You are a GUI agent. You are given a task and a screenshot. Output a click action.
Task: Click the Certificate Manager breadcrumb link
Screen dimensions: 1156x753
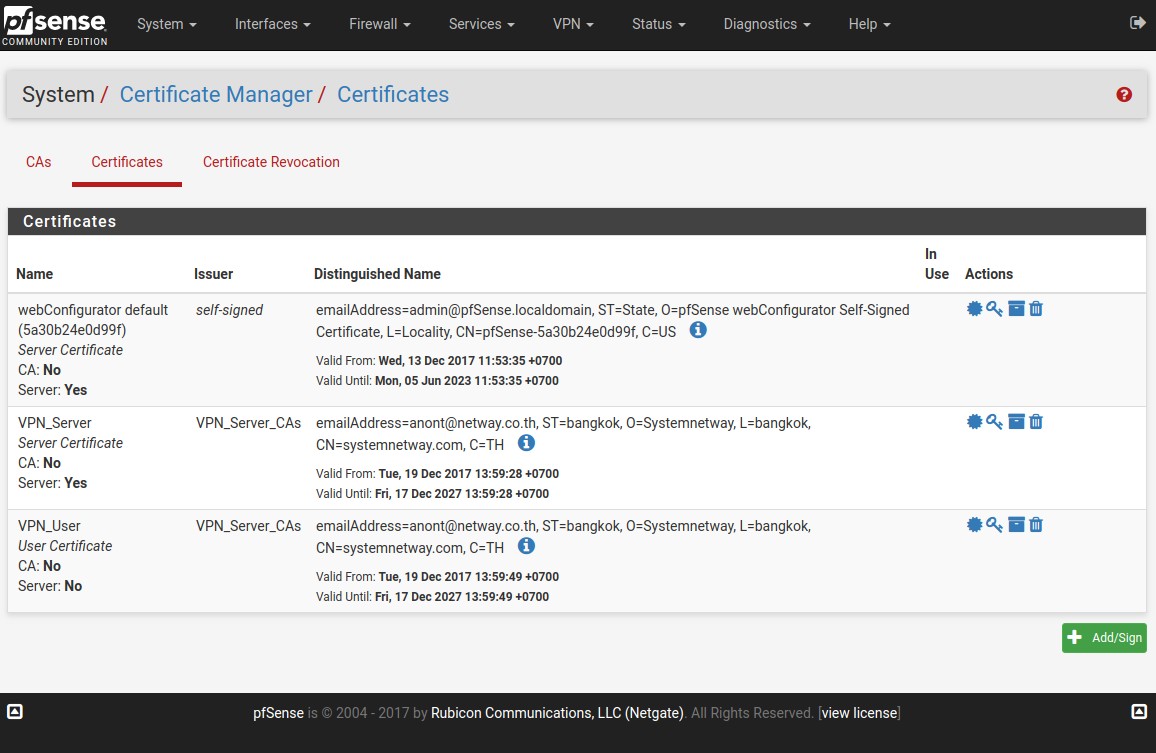[216, 95]
